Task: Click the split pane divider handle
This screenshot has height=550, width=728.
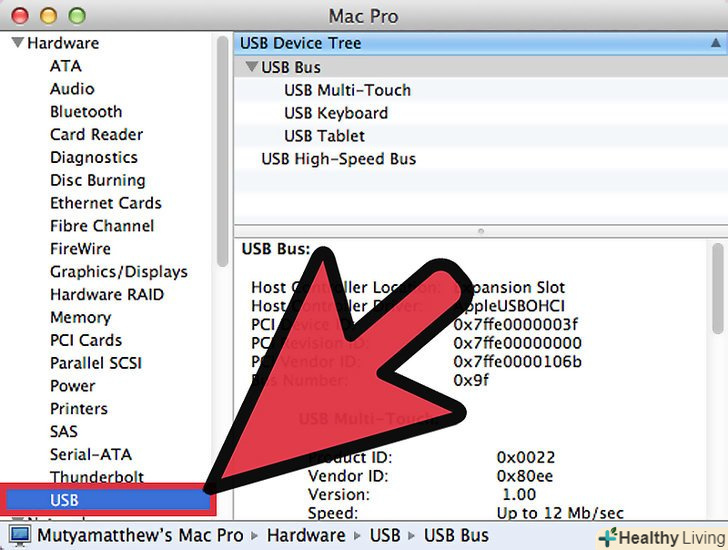Action: point(481,231)
